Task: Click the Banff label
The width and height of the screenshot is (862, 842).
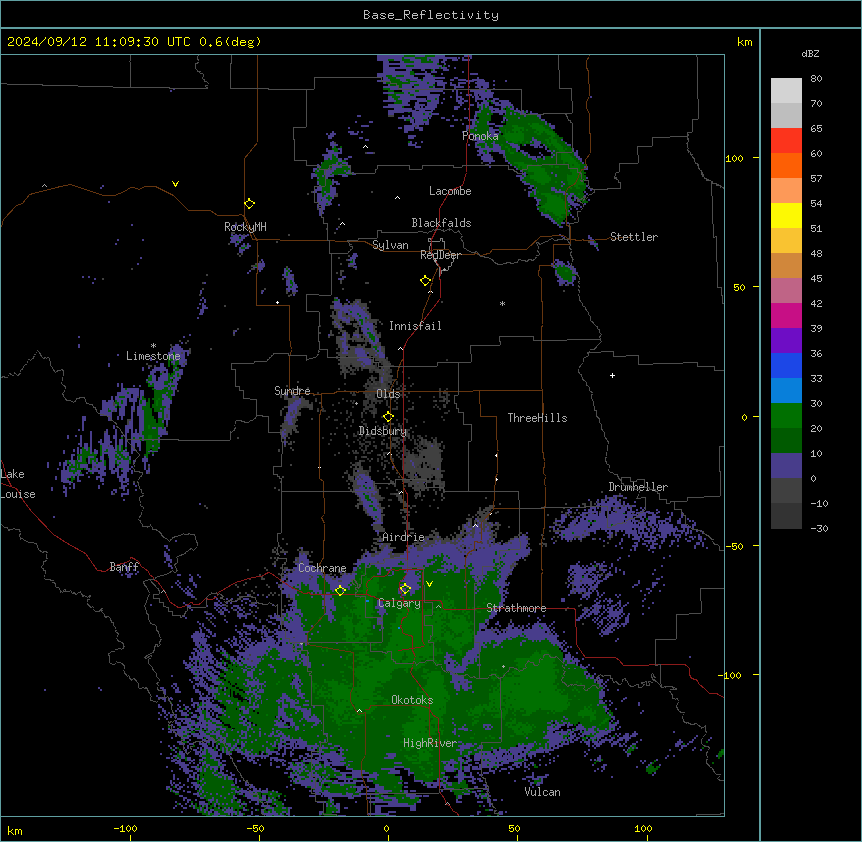Action: pos(124,567)
